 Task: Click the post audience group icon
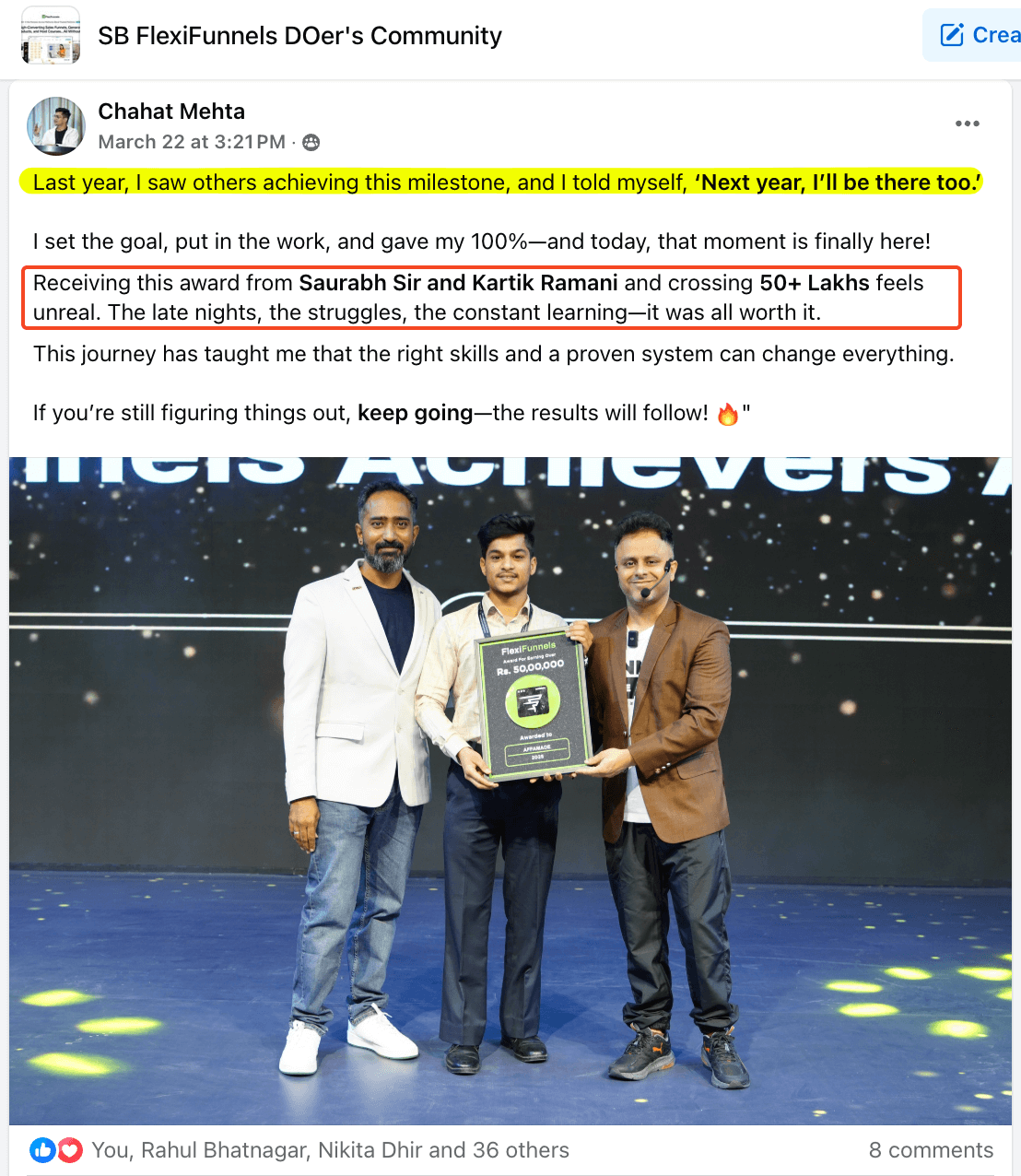point(311,142)
